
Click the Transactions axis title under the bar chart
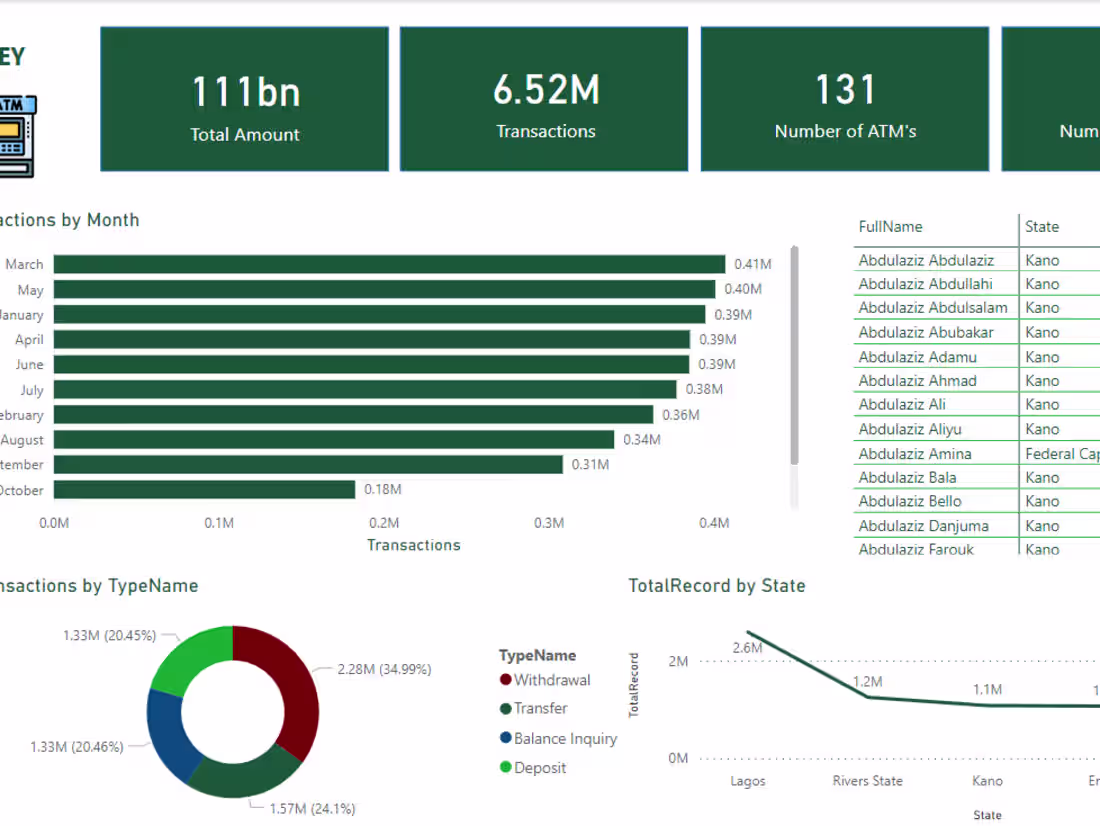(413, 545)
